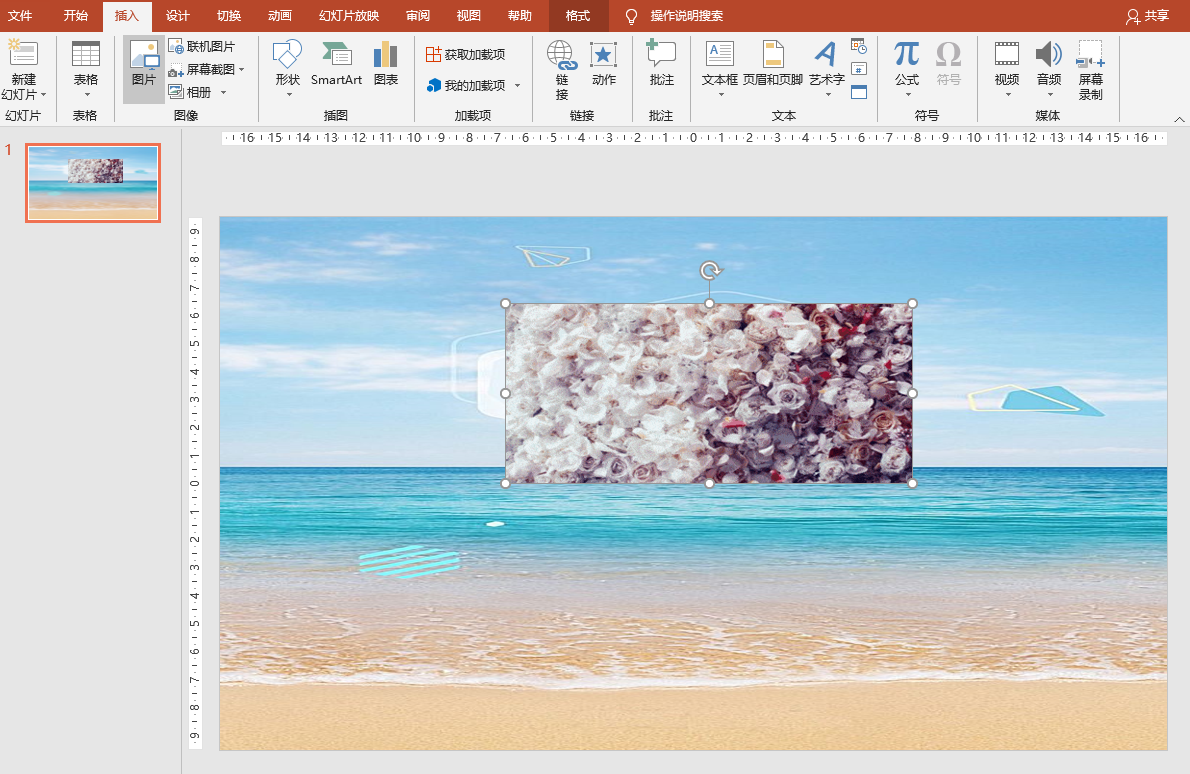Select slide 1 thumbnail in the panel
1190x774 pixels.
pos(93,183)
